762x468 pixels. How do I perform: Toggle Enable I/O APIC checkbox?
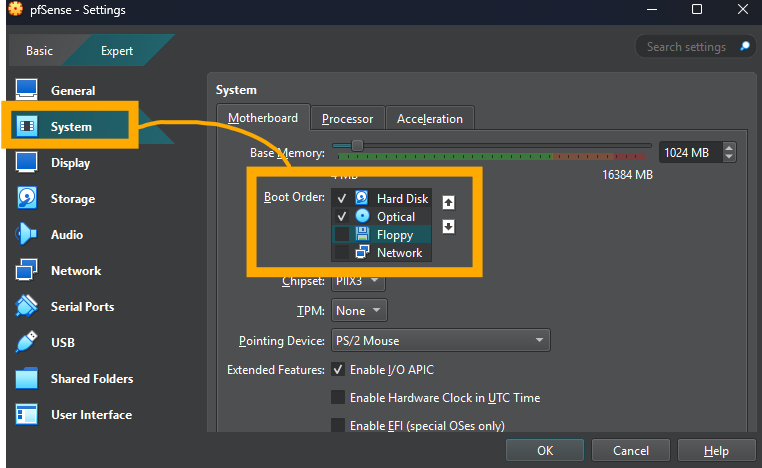click(x=338, y=369)
